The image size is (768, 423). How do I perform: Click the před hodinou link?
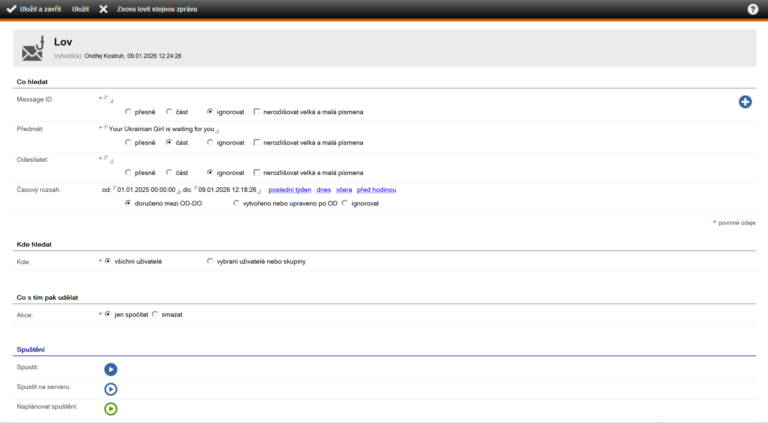click(377, 189)
